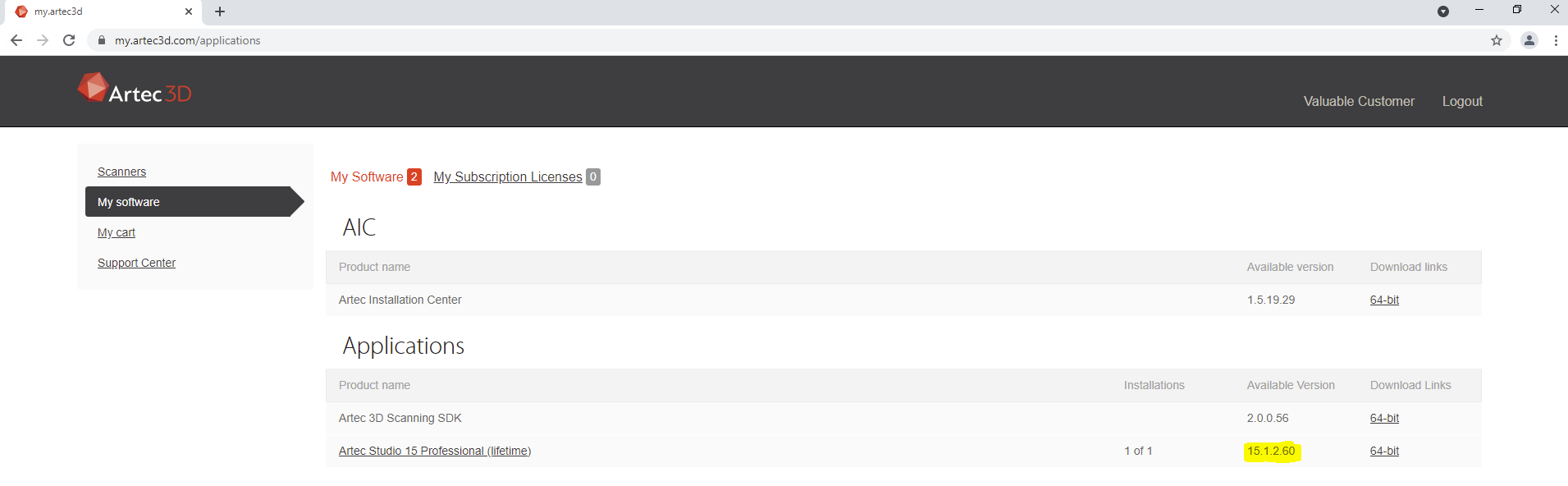Open a new browser tab
Viewport: 1568px width, 486px height.
coord(220,11)
